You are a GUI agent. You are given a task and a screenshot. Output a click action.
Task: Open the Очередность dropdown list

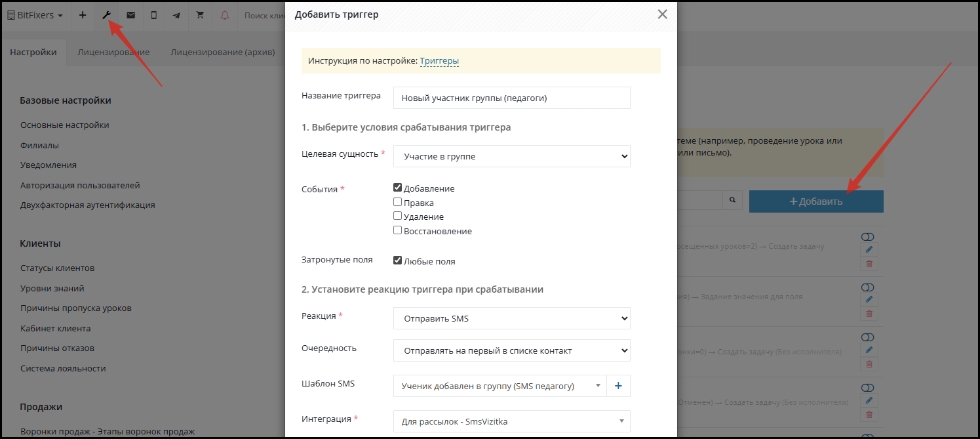pyautogui.click(x=512, y=351)
